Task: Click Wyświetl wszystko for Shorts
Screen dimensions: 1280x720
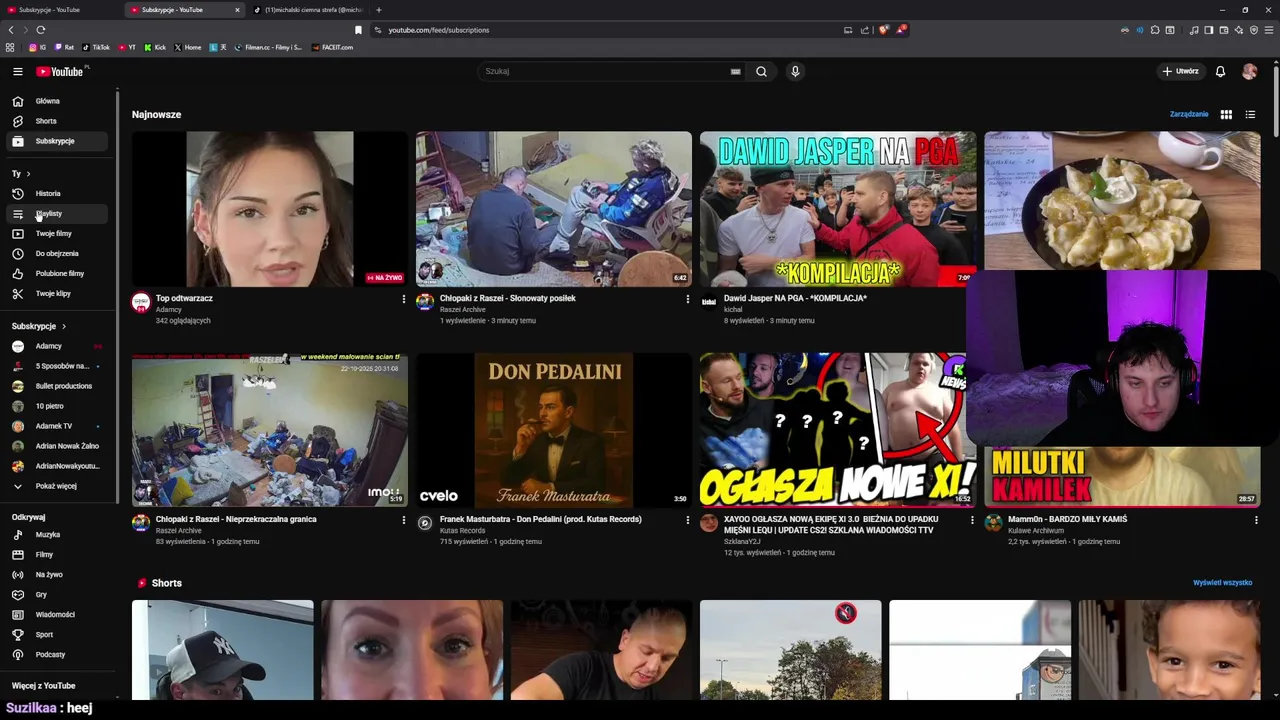Action: pos(1222,583)
